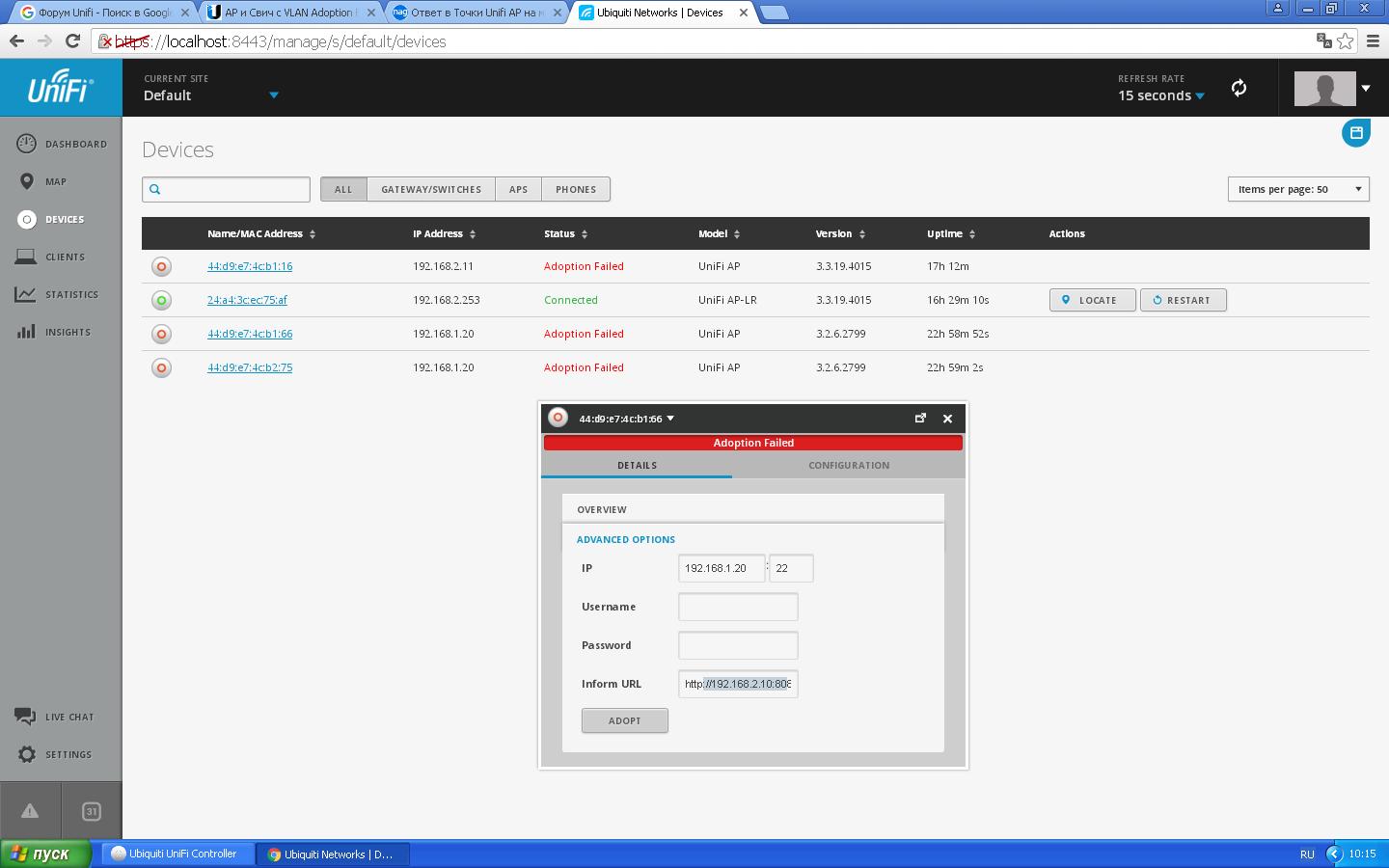
Task: Open the blue properties panel icon
Action: click(1356, 133)
